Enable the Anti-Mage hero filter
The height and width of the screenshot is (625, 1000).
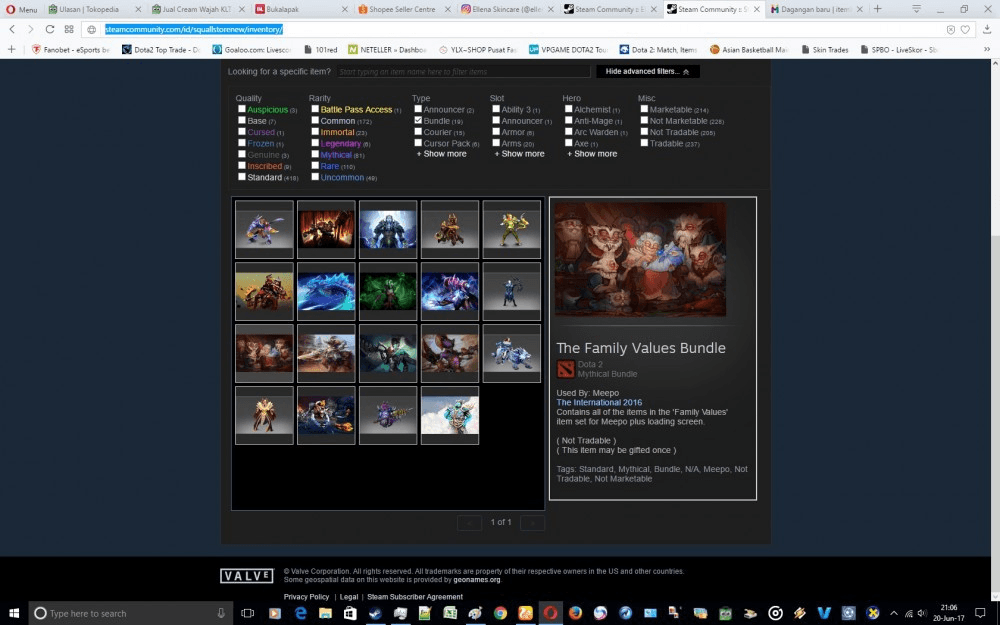[568, 120]
